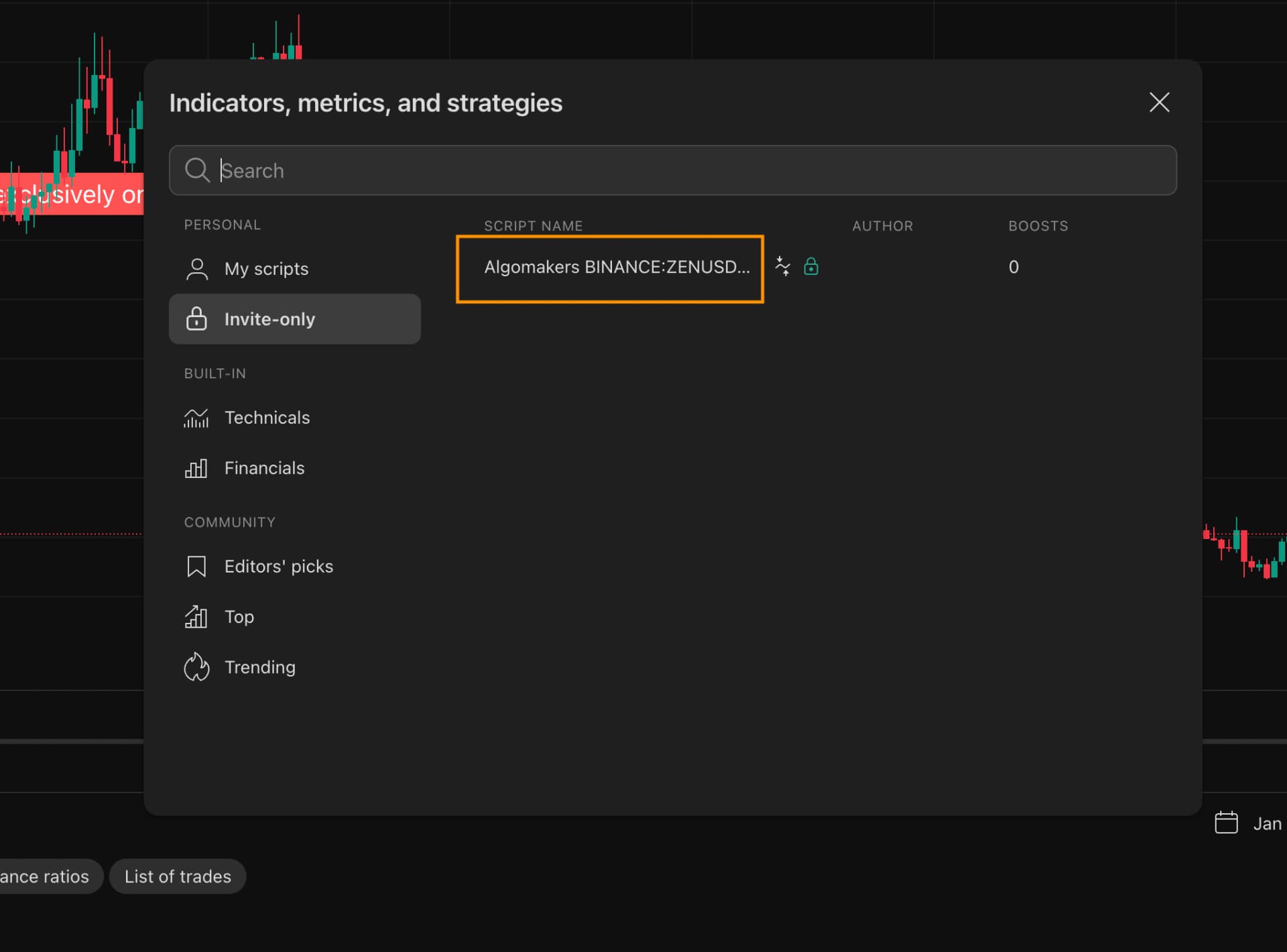
Task: Click the Technicals chart icon
Action: [196, 418]
